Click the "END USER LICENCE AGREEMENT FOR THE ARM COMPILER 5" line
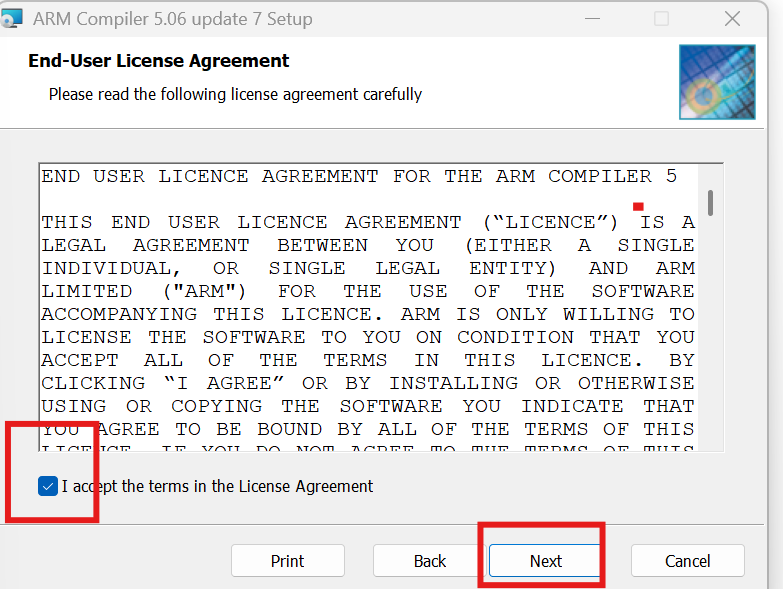 [359, 176]
